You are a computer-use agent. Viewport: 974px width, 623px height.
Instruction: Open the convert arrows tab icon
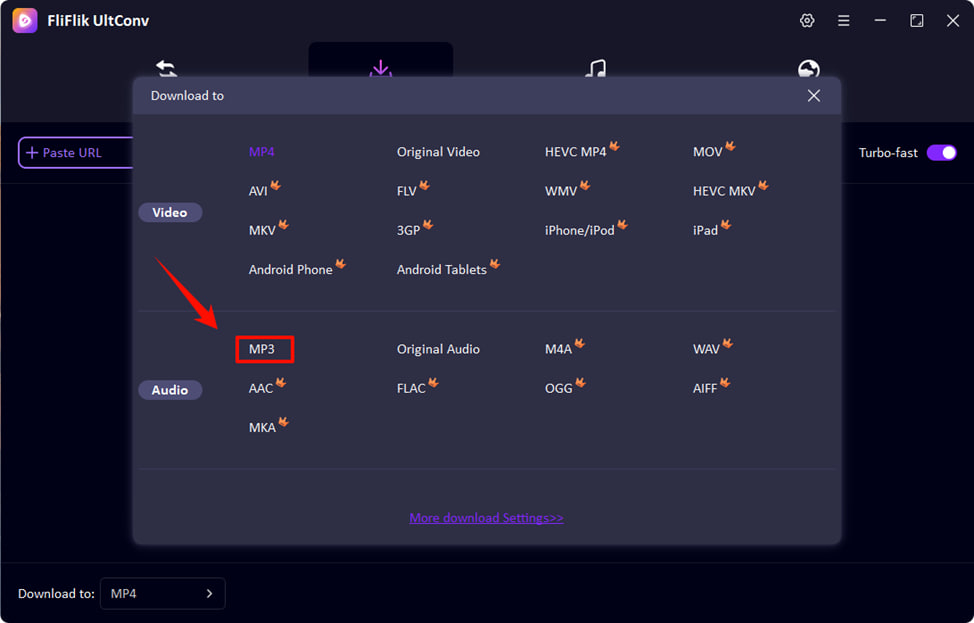pyautogui.click(x=166, y=68)
